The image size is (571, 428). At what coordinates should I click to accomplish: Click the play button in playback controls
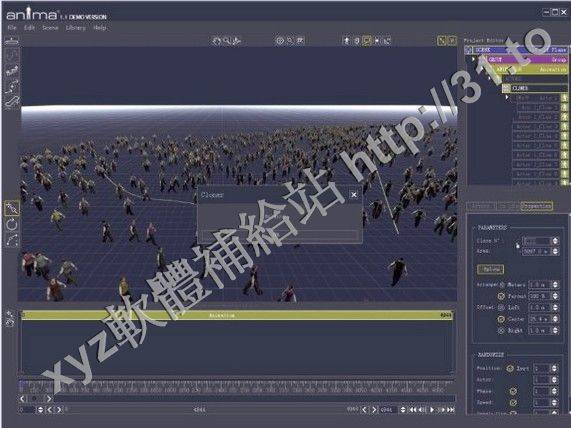pyautogui.click(x=432, y=409)
